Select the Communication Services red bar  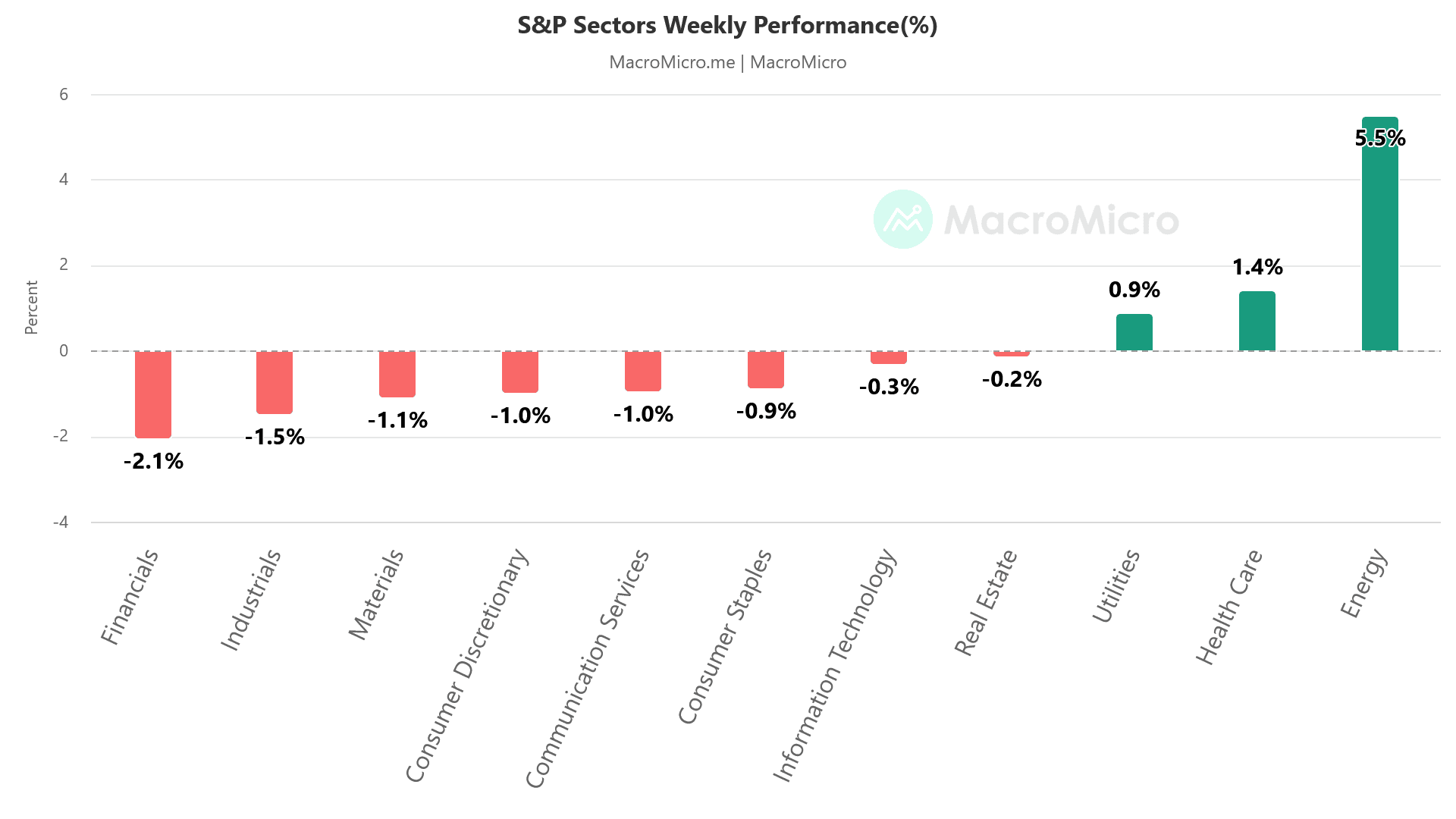point(643,371)
